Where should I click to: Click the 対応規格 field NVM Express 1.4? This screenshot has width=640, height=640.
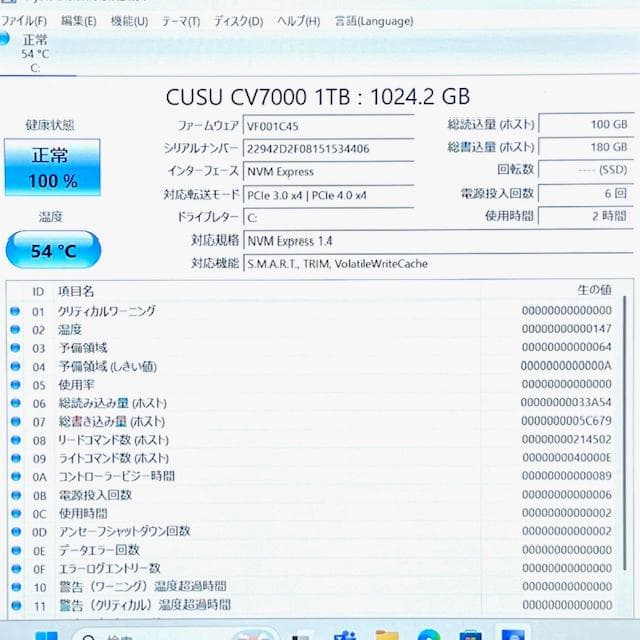click(x=438, y=241)
